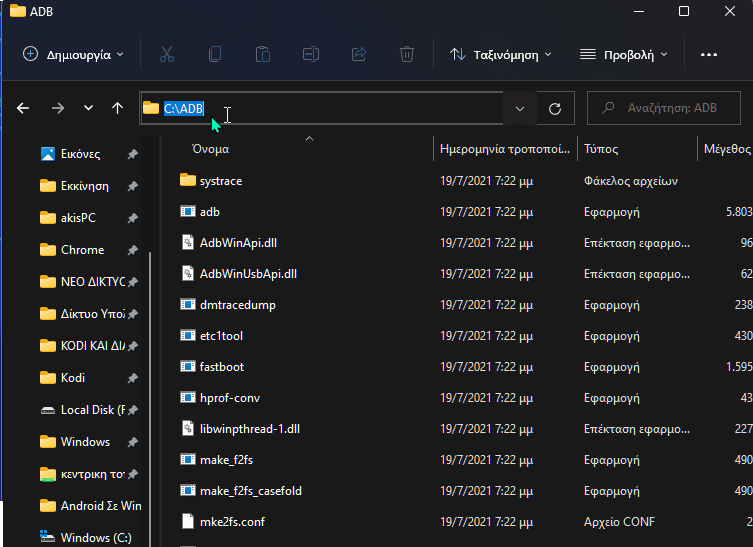
Task: Click the Rename icon in toolbar
Action: 311,54
